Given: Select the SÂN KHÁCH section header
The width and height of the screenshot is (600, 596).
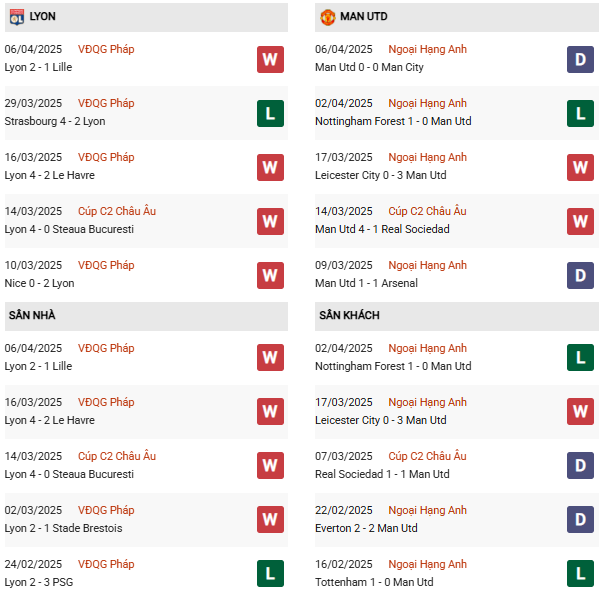Looking at the screenshot, I should coord(349,316).
